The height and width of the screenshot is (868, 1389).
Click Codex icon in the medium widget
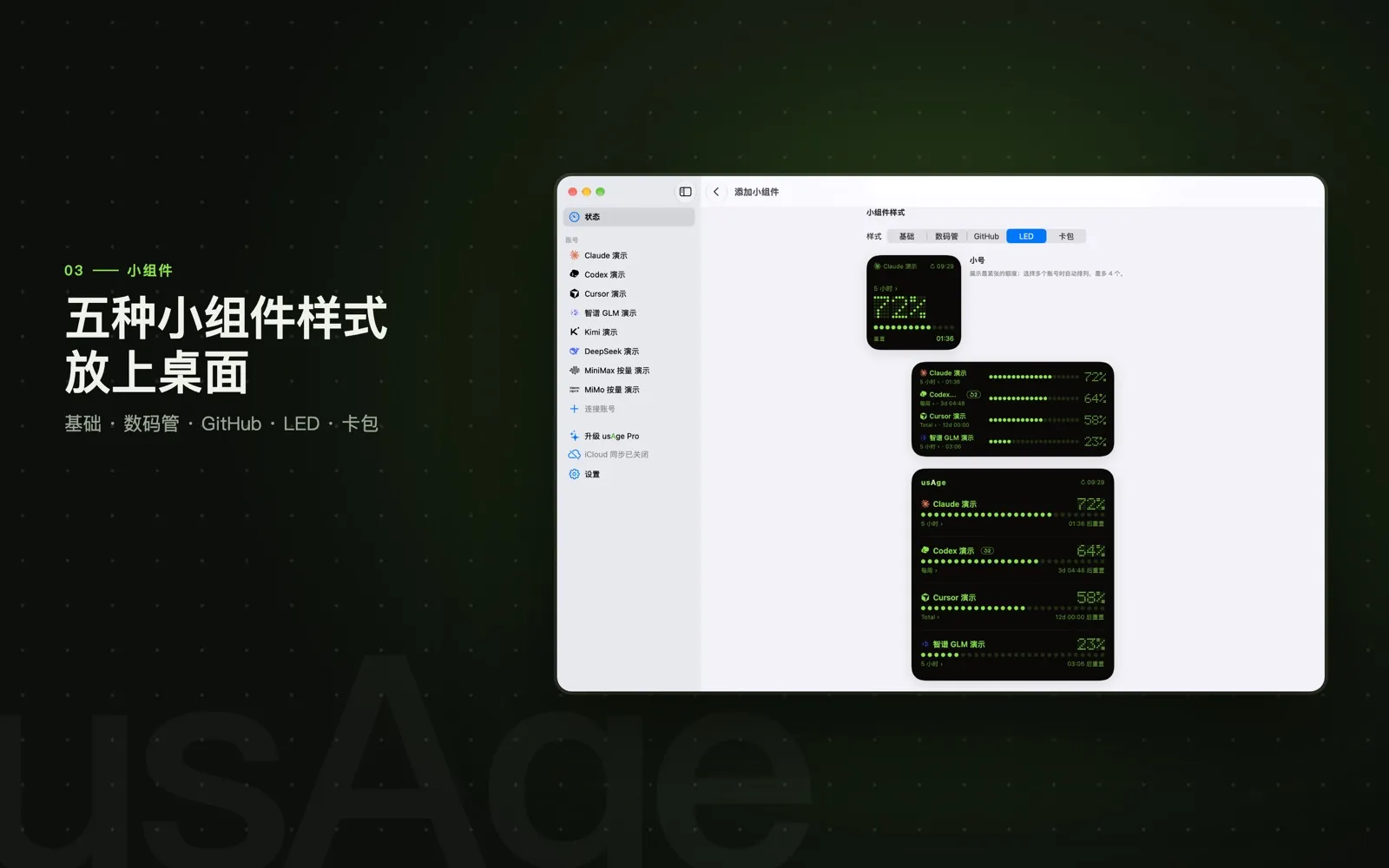pos(924,394)
